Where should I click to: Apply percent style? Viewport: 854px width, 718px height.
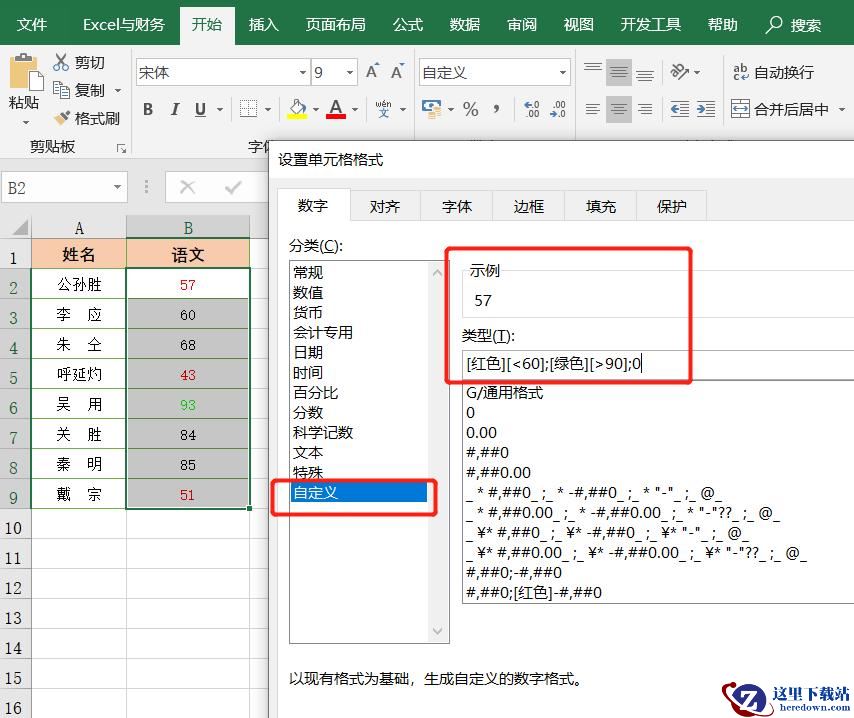pos(471,109)
